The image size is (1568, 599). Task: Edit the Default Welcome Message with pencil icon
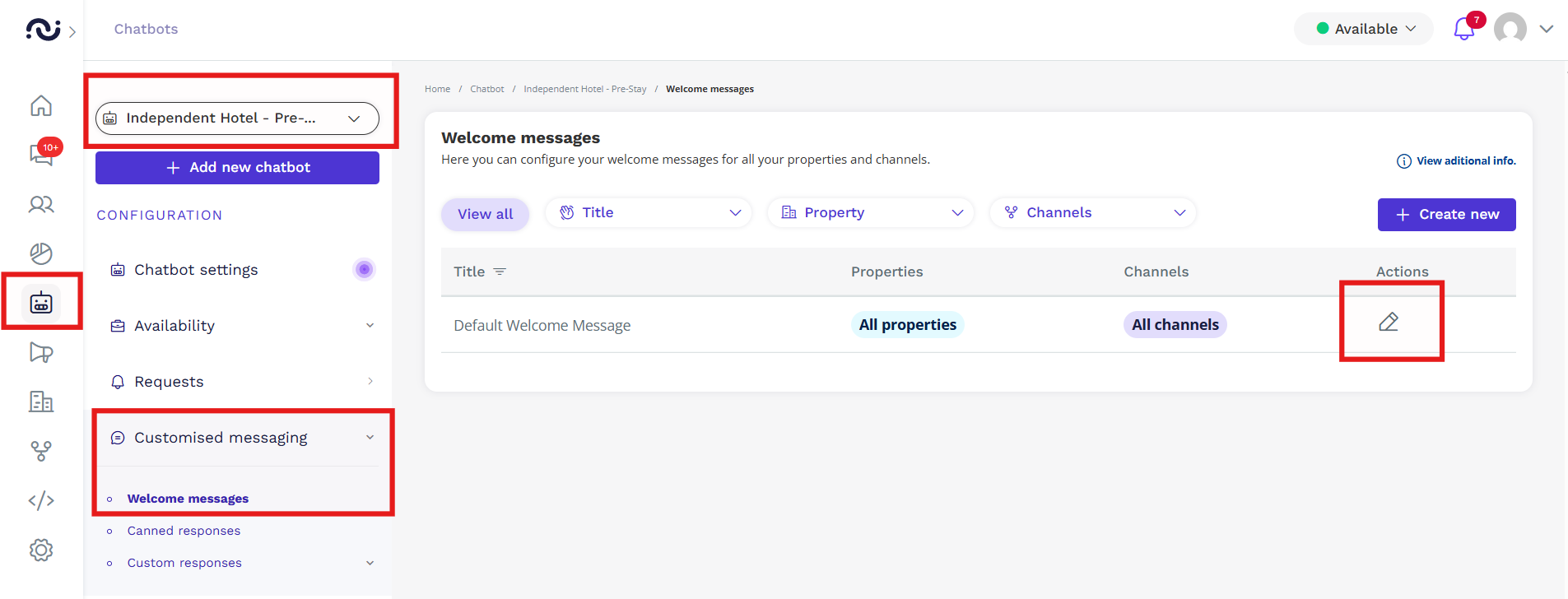point(1389,322)
